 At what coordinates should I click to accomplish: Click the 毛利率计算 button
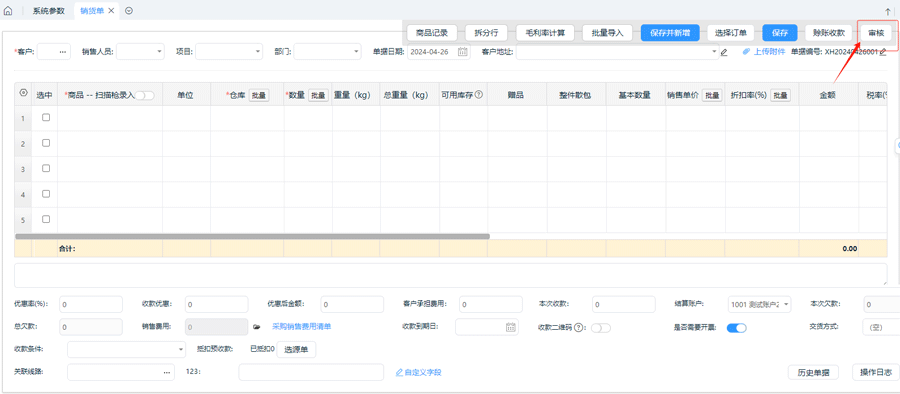545,33
